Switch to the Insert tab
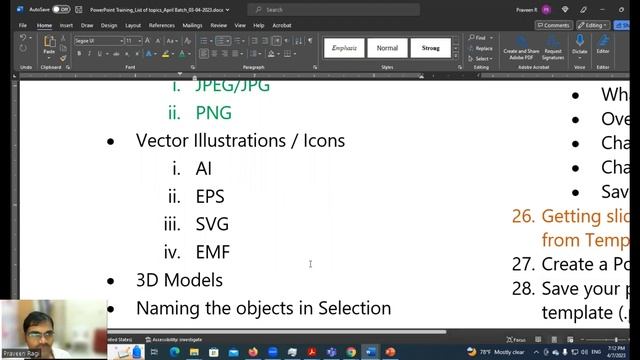 tap(66, 25)
